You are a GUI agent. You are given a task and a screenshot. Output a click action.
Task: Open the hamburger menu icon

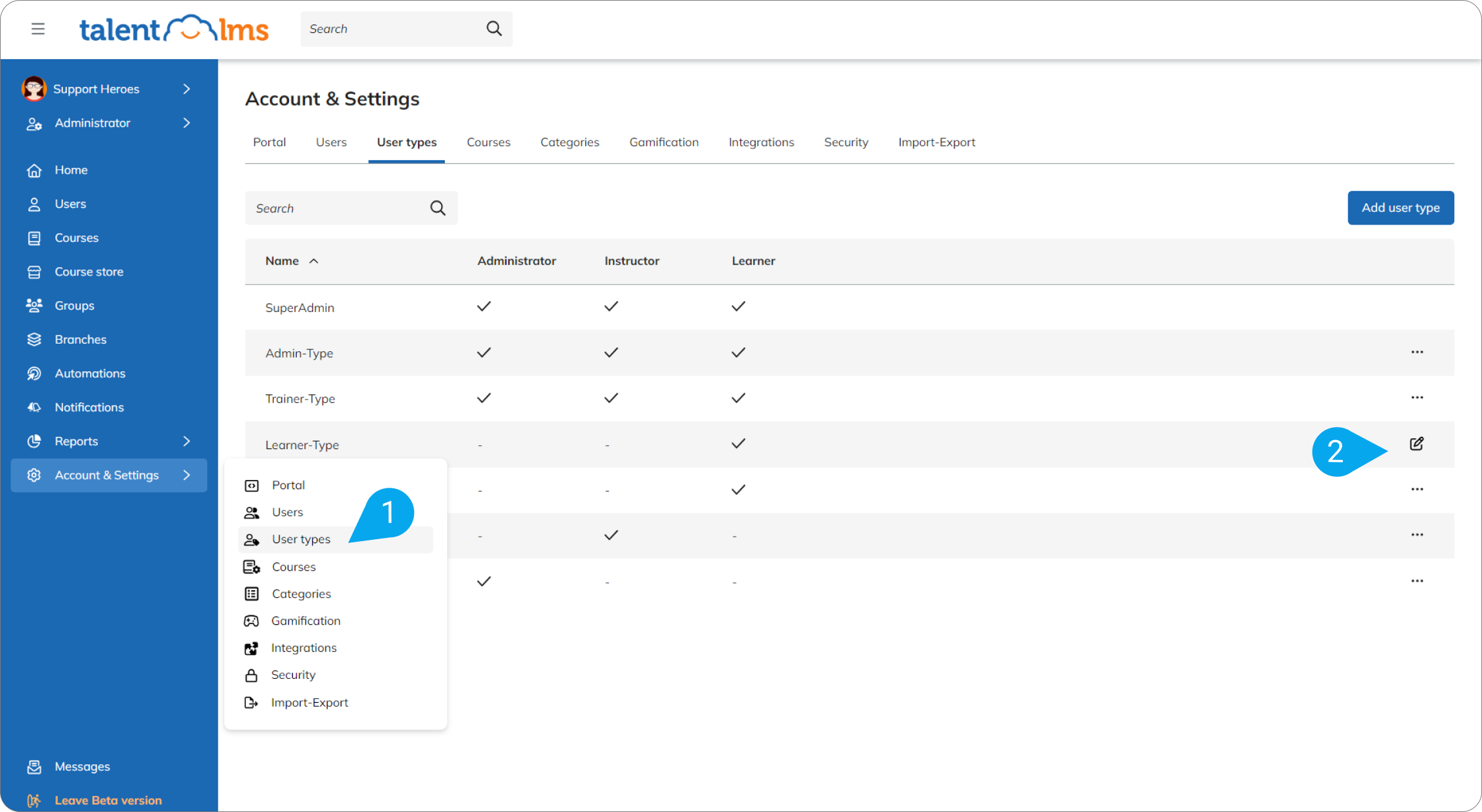38,29
